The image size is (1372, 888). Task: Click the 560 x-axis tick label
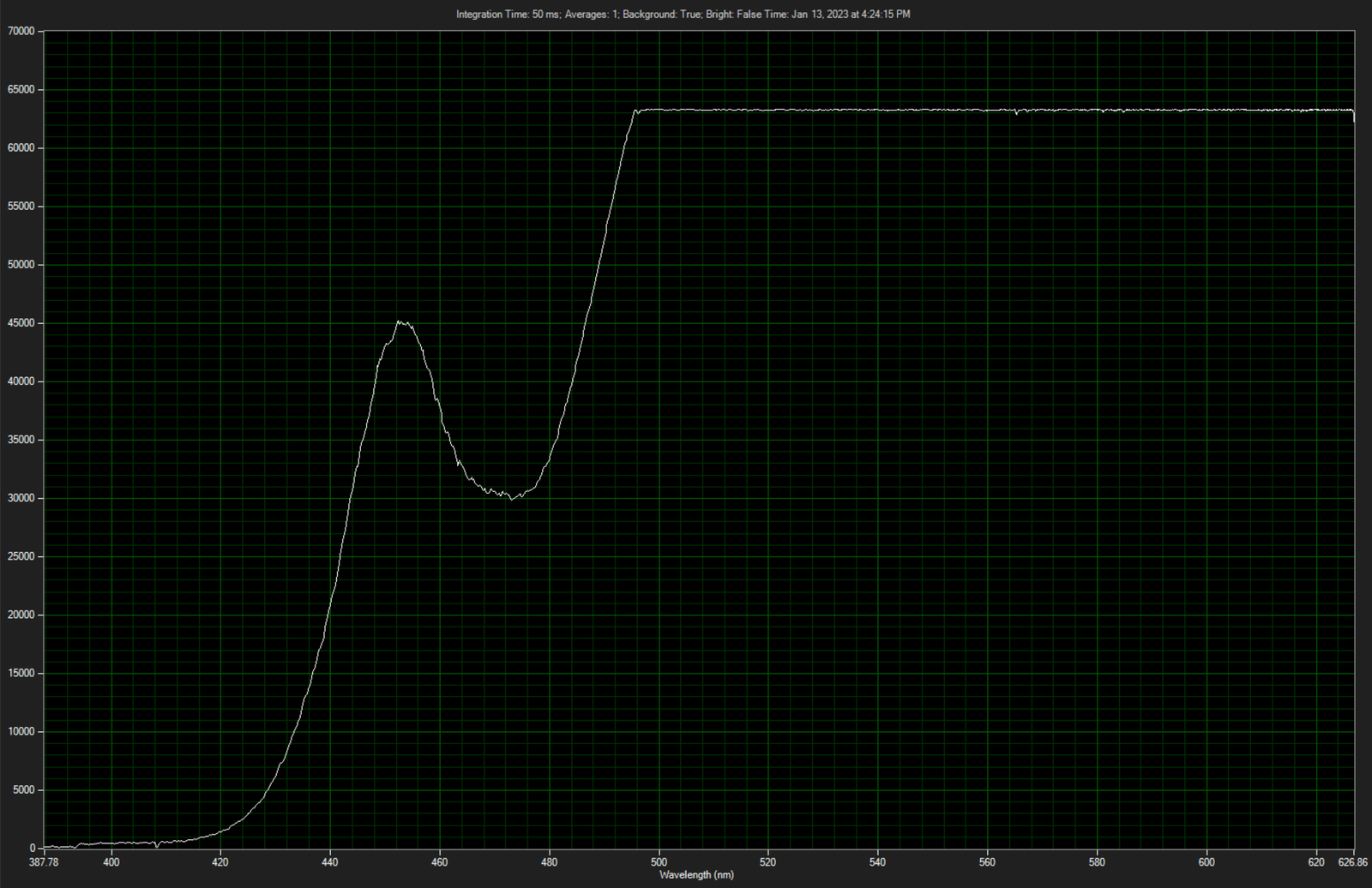point(987,862)
